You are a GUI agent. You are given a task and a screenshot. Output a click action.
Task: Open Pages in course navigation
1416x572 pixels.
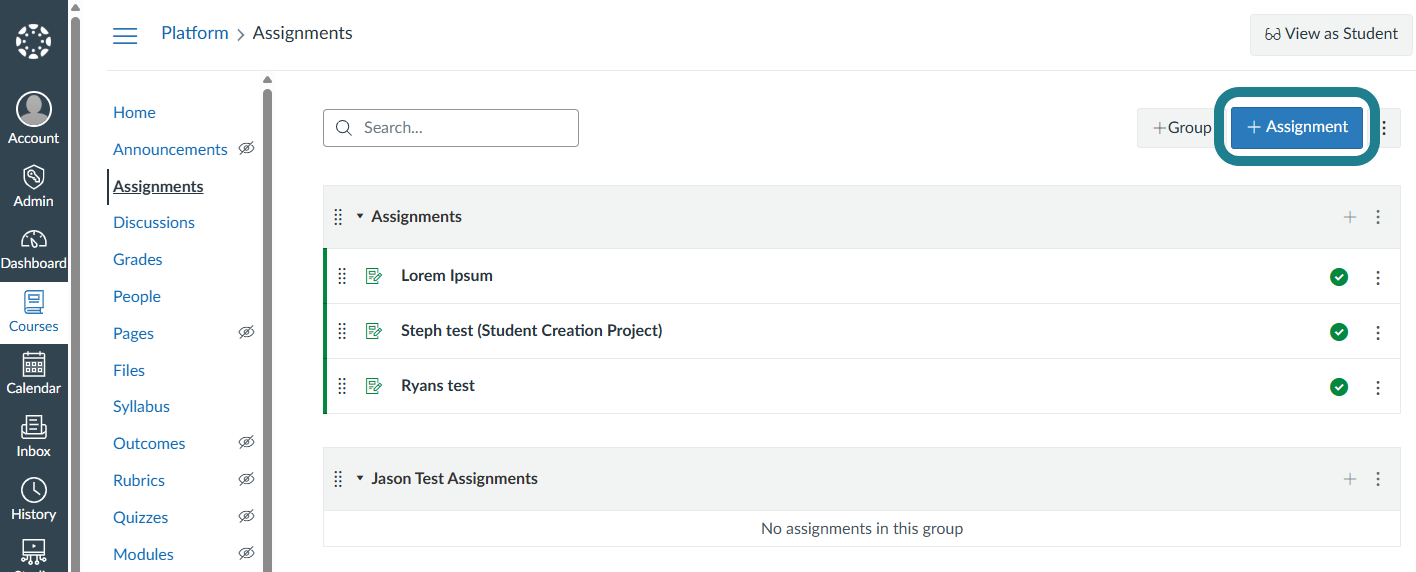tap(133, 333)
